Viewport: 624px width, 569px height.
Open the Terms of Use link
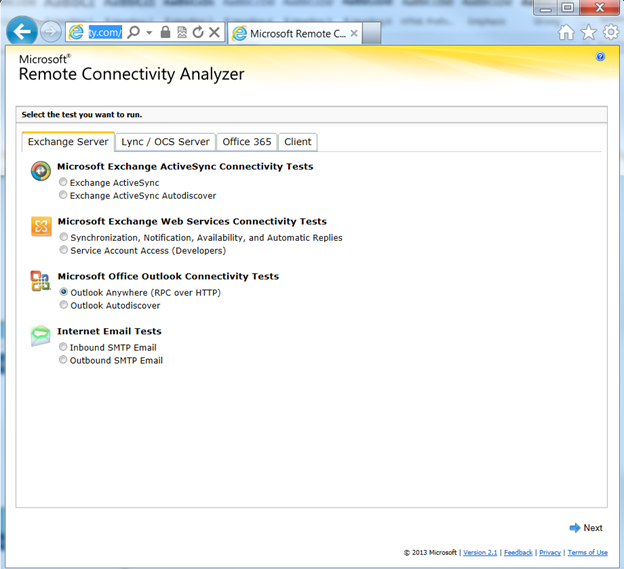pyautogui.click(x=587, y=552)
